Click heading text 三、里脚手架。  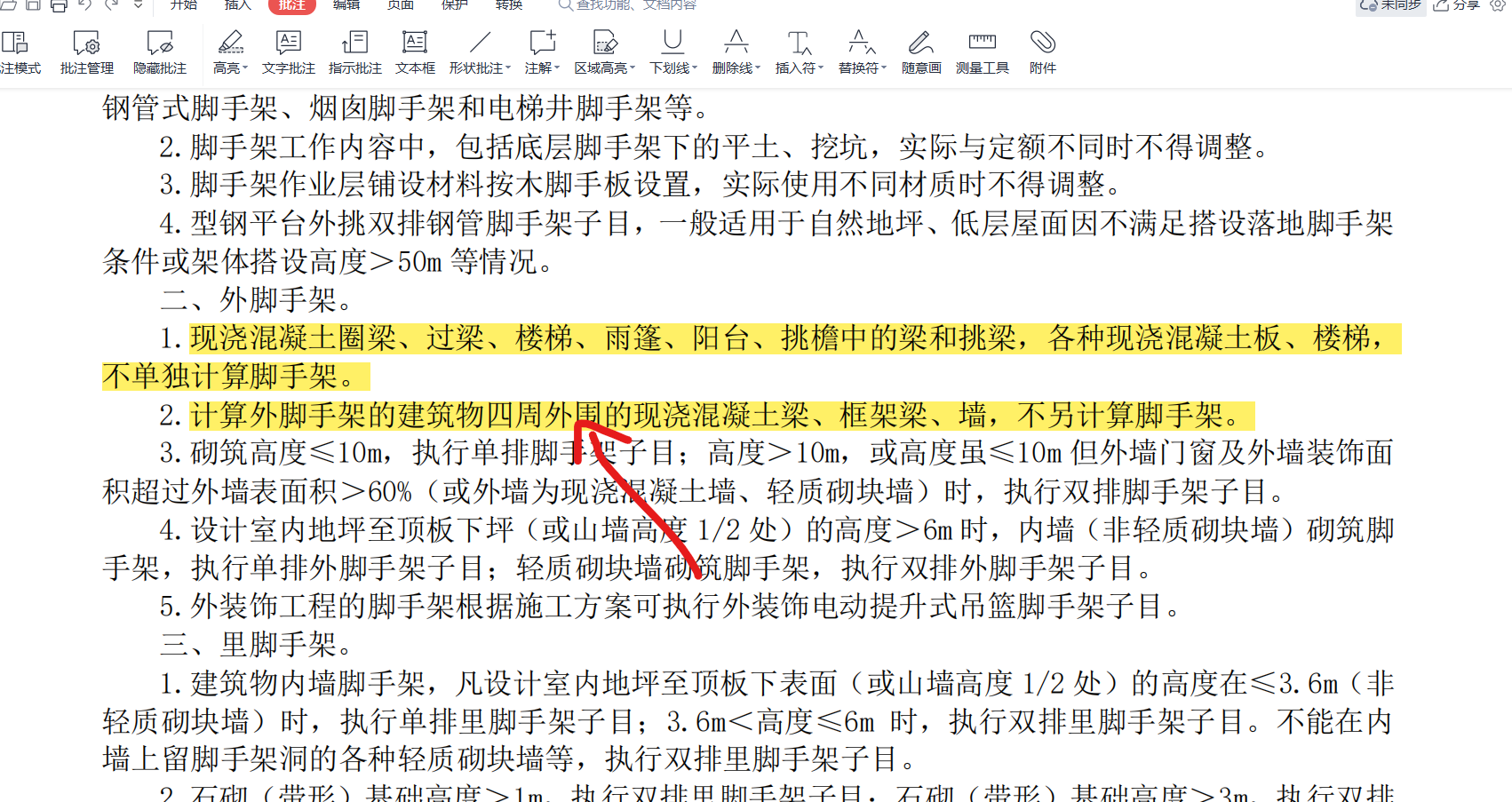click(257, 644)
